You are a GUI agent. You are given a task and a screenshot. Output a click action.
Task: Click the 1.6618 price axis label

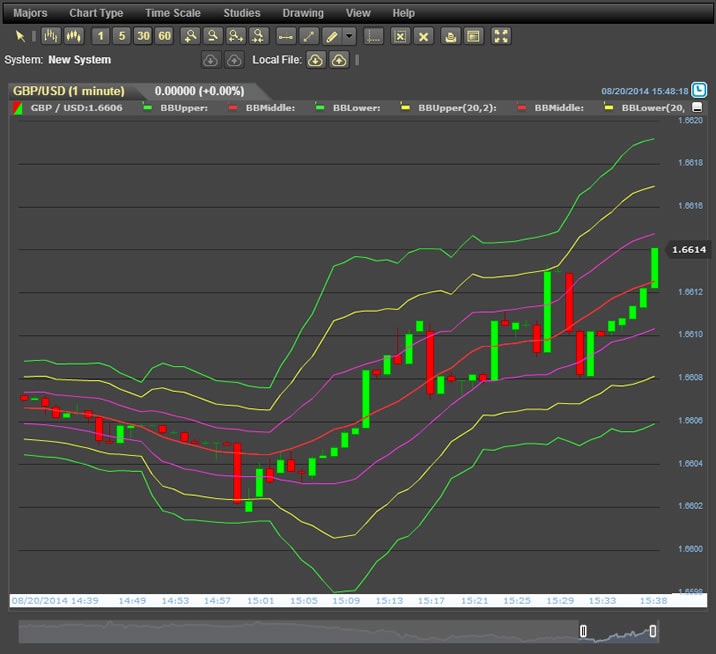click(690, 163)
